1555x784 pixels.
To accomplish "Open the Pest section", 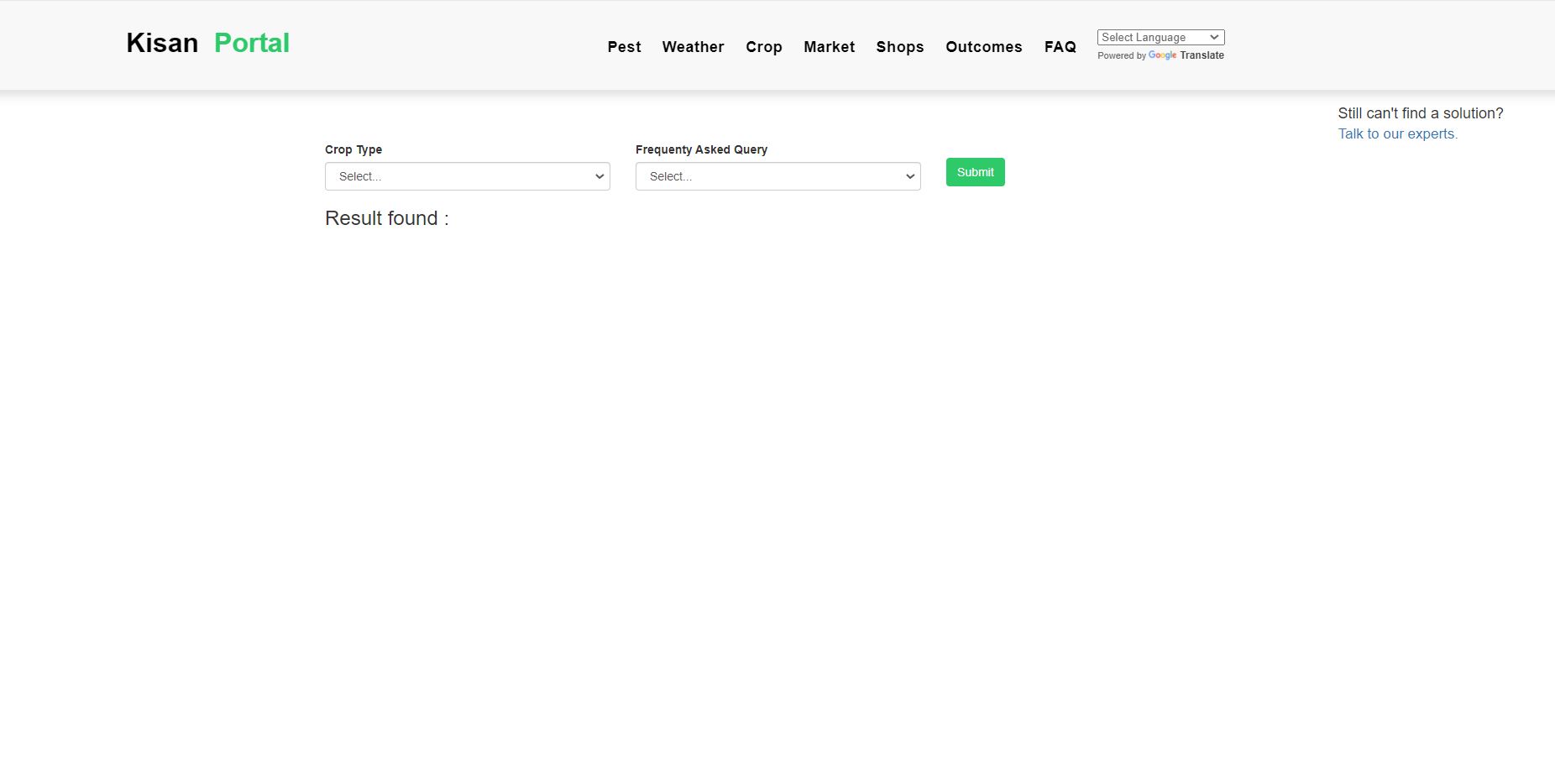I will coord(624,47).
